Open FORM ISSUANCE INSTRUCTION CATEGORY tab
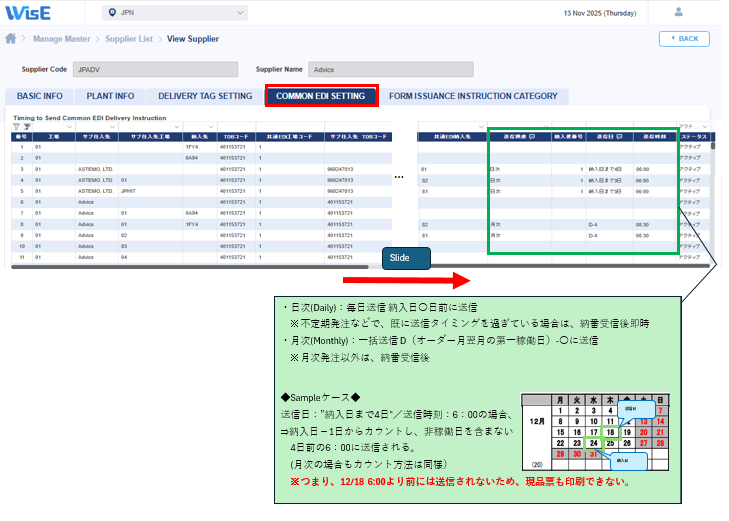 tap(473, 96)
